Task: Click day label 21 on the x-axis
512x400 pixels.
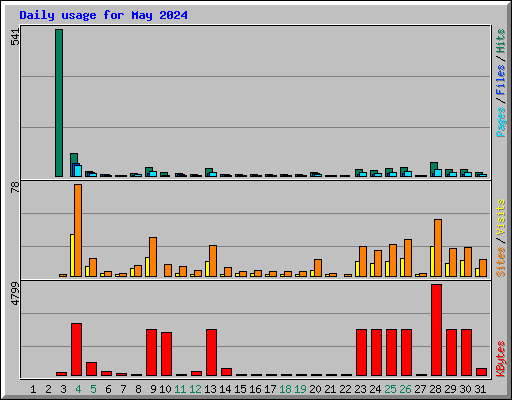Action: [x=330, y=389]
